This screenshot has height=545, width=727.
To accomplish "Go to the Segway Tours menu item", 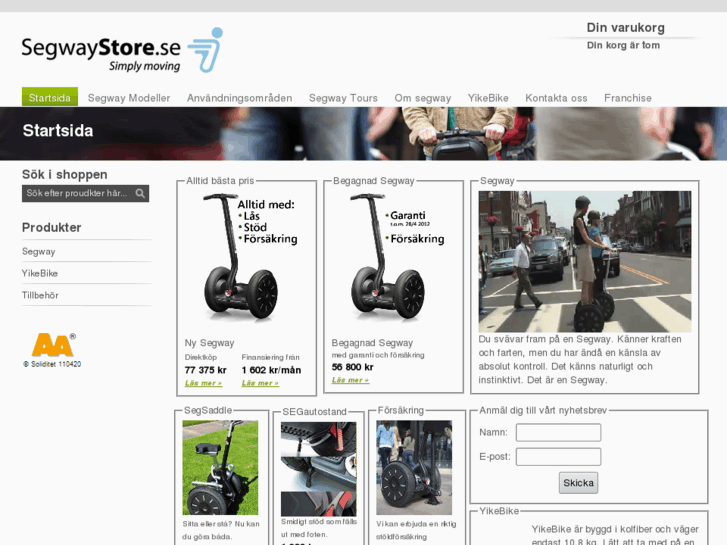I will tap(343, 98).
